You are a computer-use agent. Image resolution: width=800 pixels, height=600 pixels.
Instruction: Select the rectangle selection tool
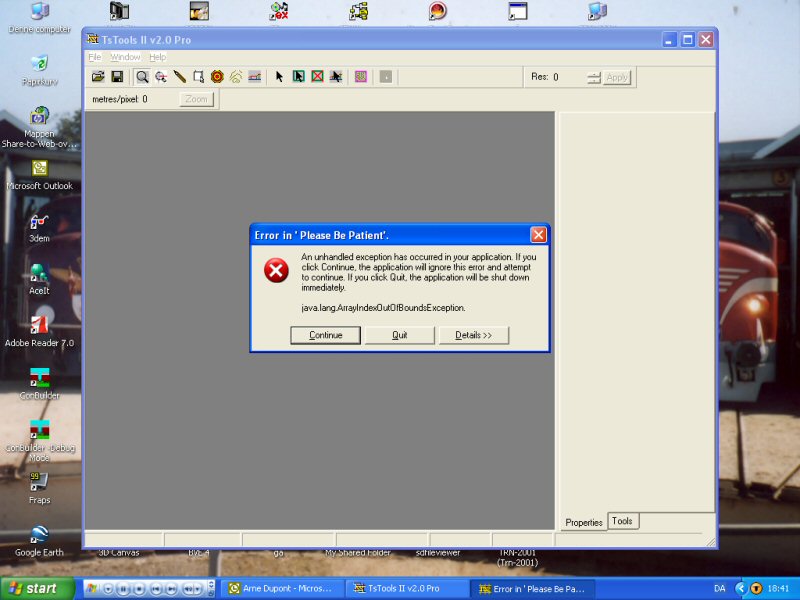pos(198,77)
